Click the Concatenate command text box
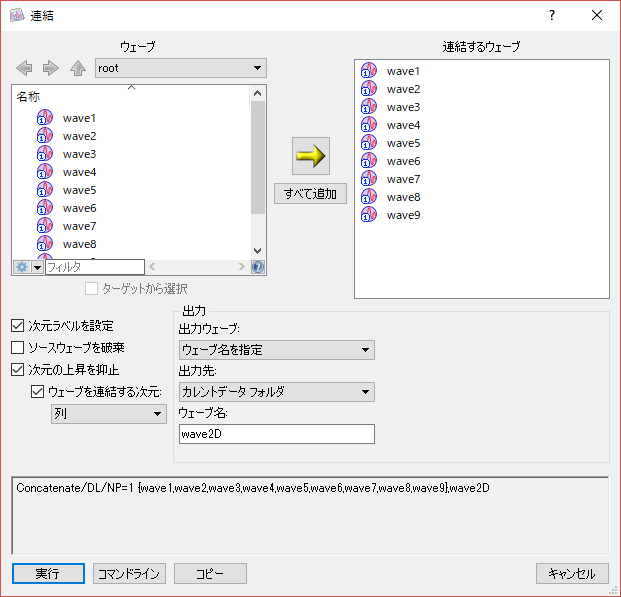 coord(310,516)
